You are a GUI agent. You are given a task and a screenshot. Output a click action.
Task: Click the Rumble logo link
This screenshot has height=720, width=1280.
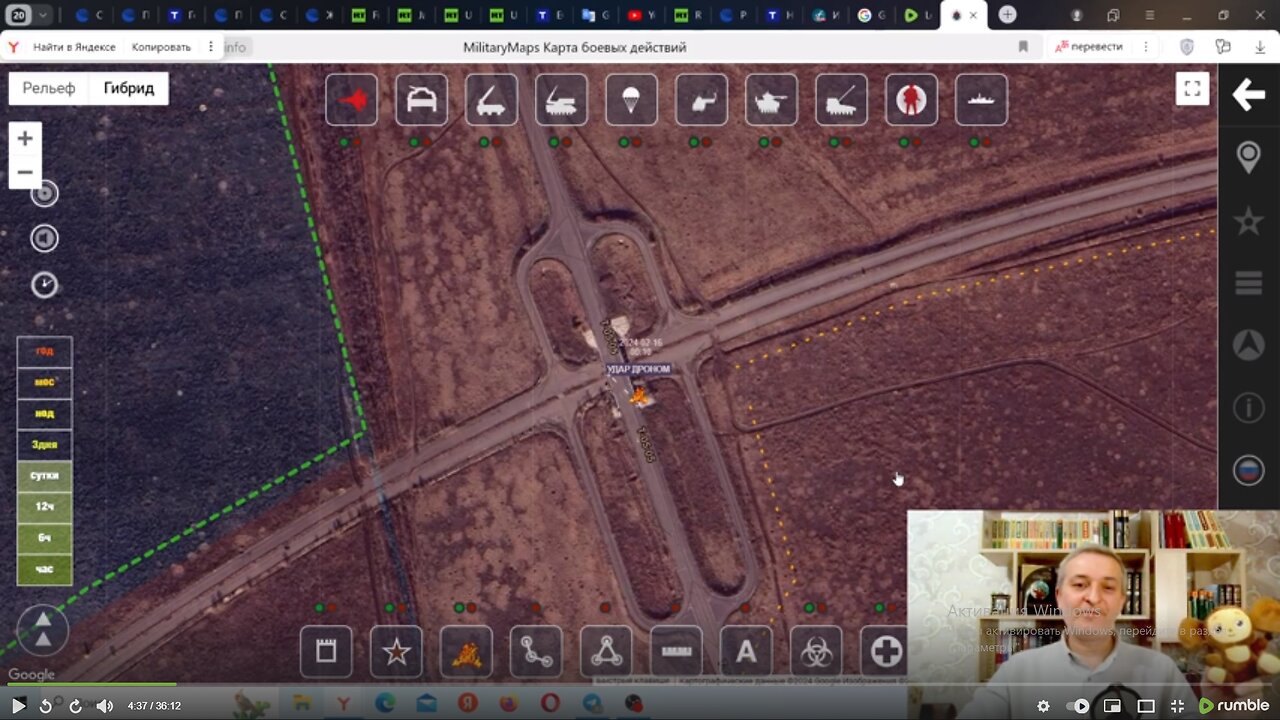click(x=1234, y=706)
